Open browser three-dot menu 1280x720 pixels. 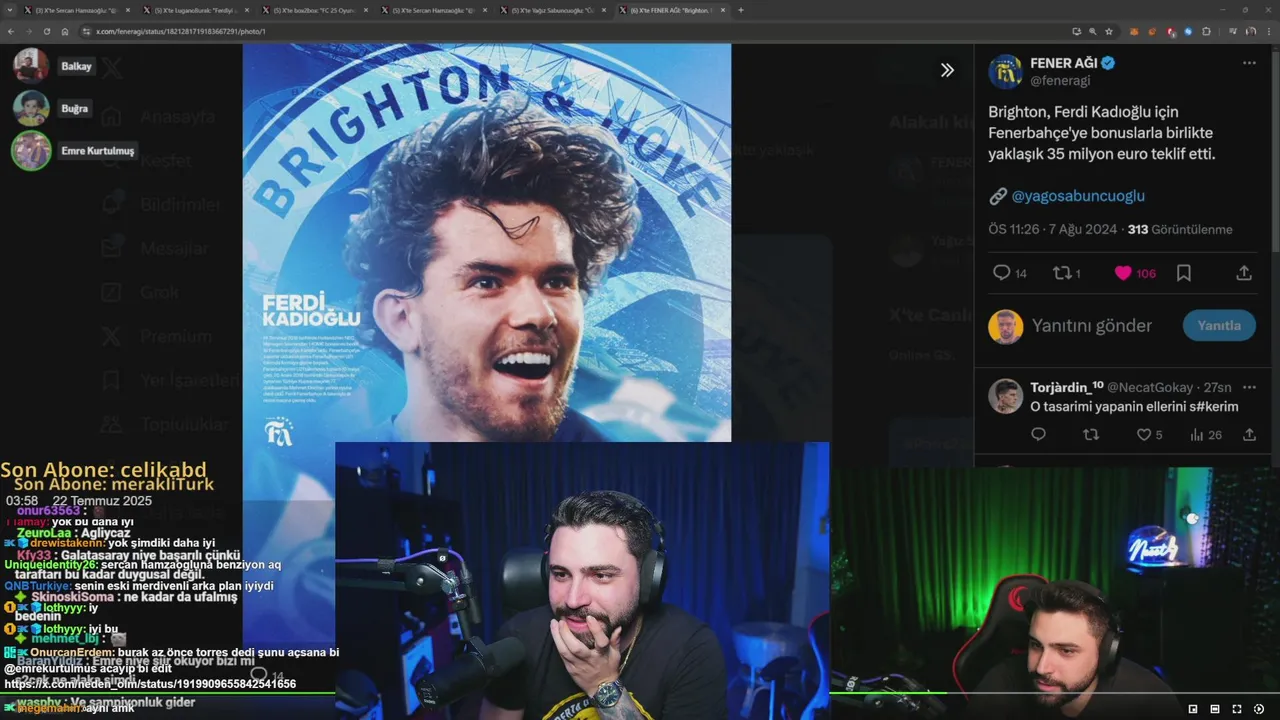pyautogui.click(x=1268, y=31)
